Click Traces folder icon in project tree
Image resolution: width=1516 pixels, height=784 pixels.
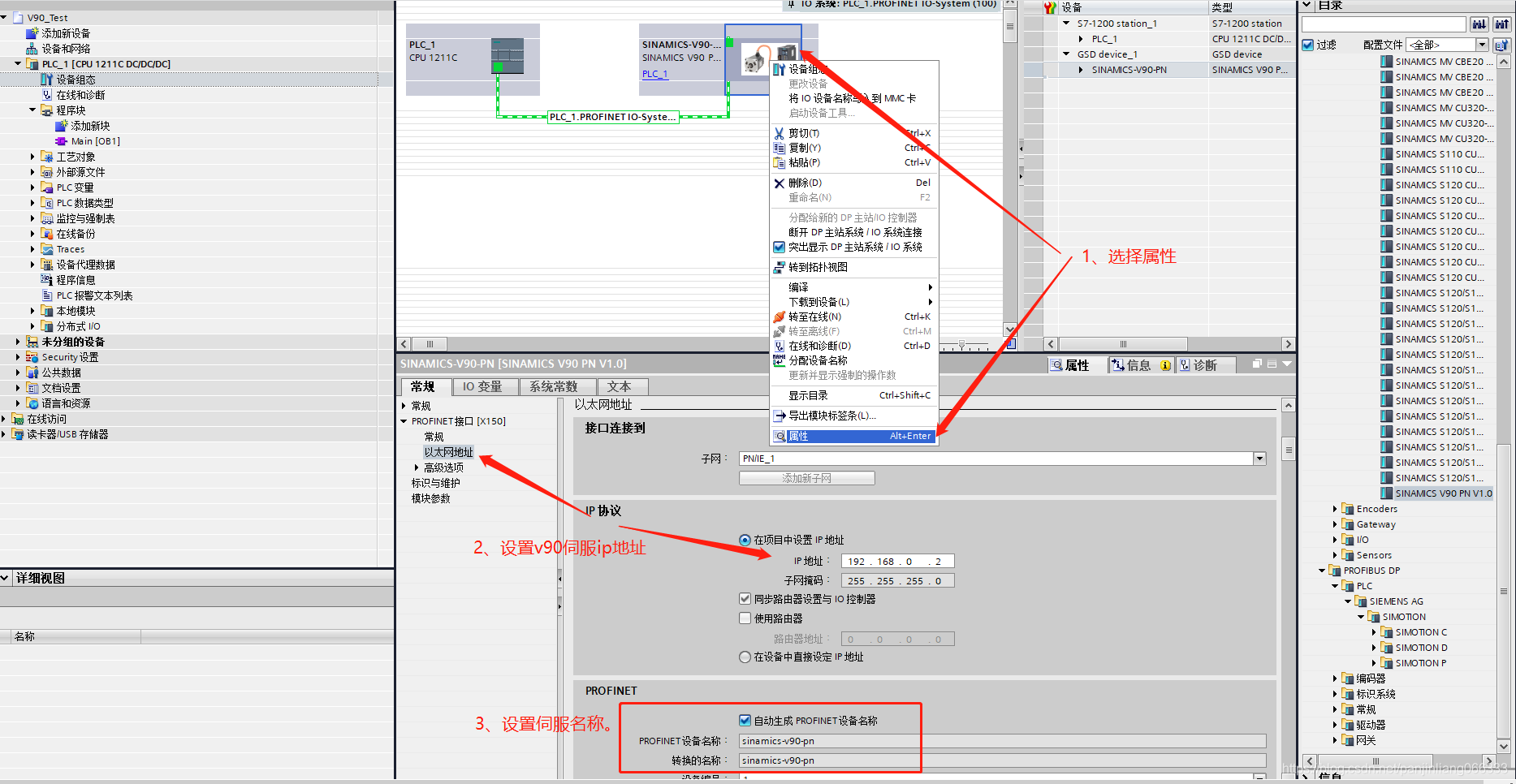[47, 249]
